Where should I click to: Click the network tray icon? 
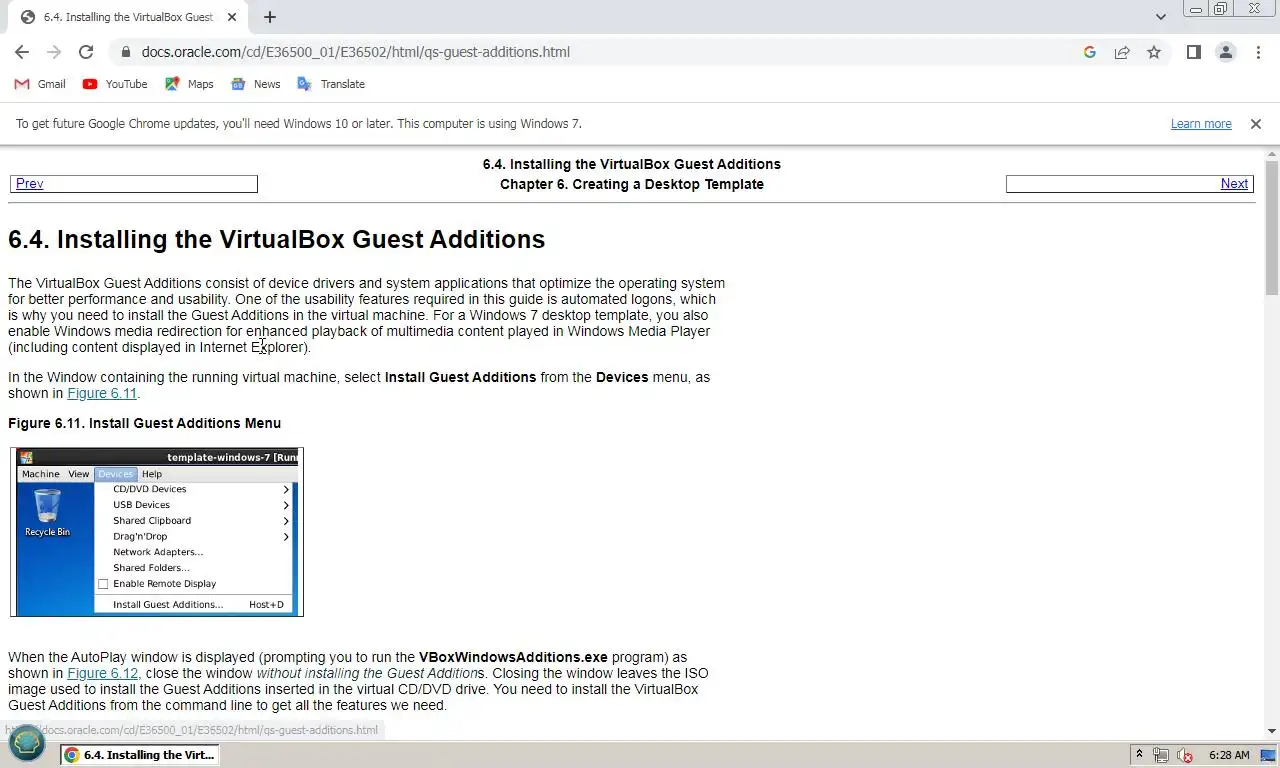1161,755
